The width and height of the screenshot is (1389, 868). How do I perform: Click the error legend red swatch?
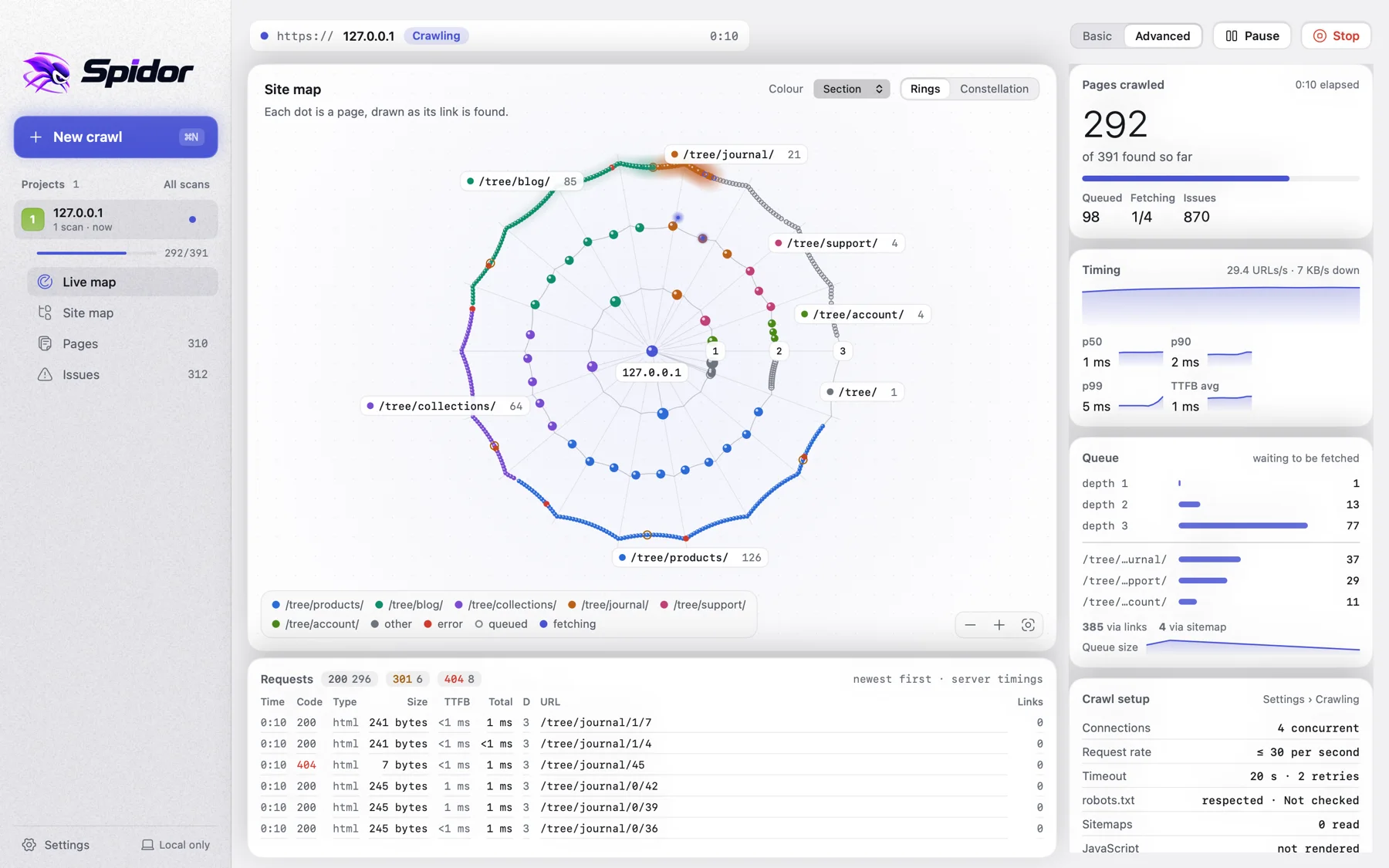pyautogui.click(x=428, y=624)
